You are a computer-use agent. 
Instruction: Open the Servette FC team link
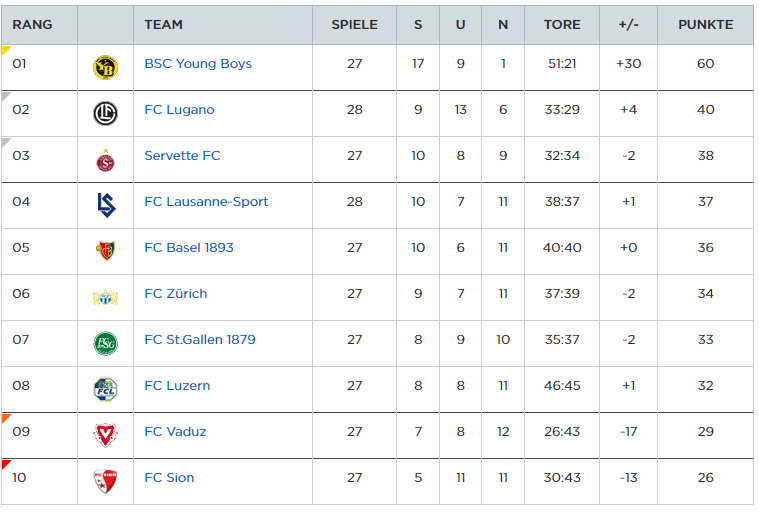[x=182, y=155]
